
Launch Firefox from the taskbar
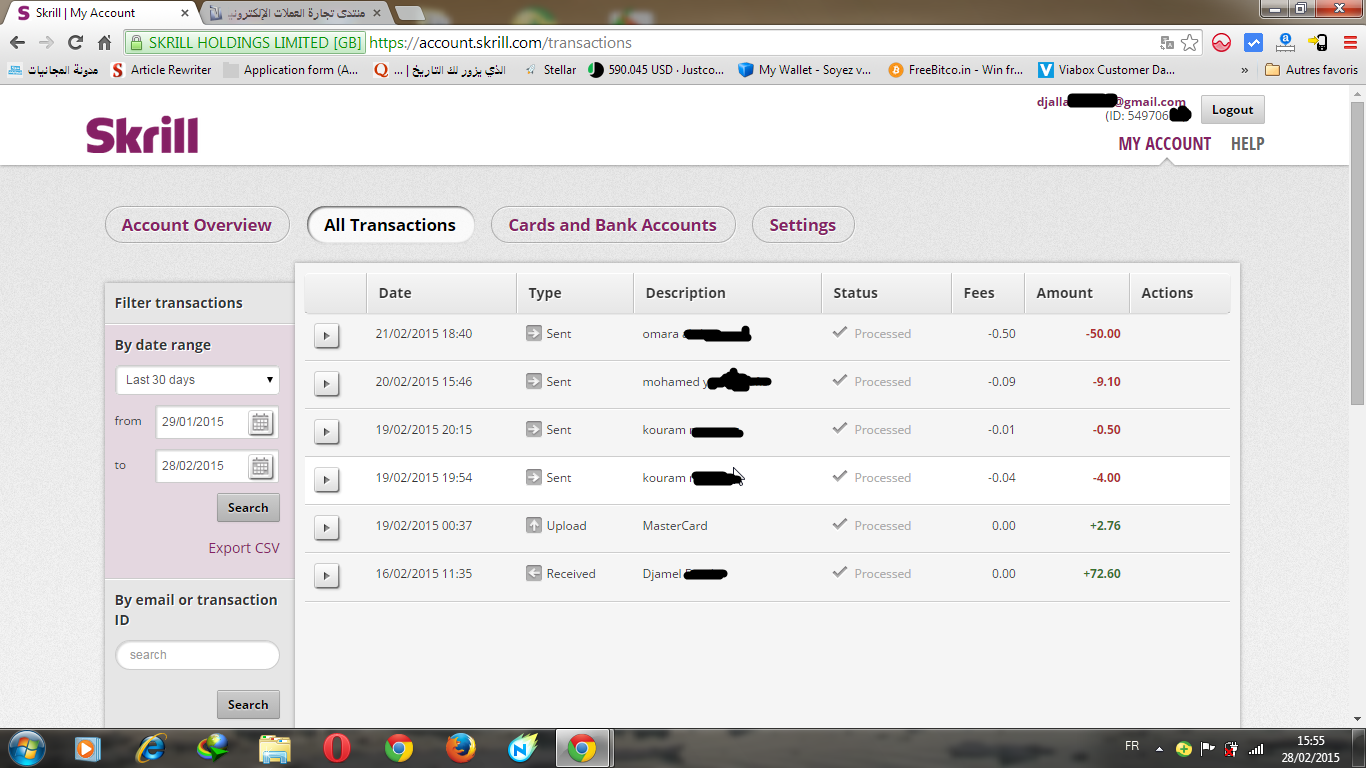tap(460, 748)
